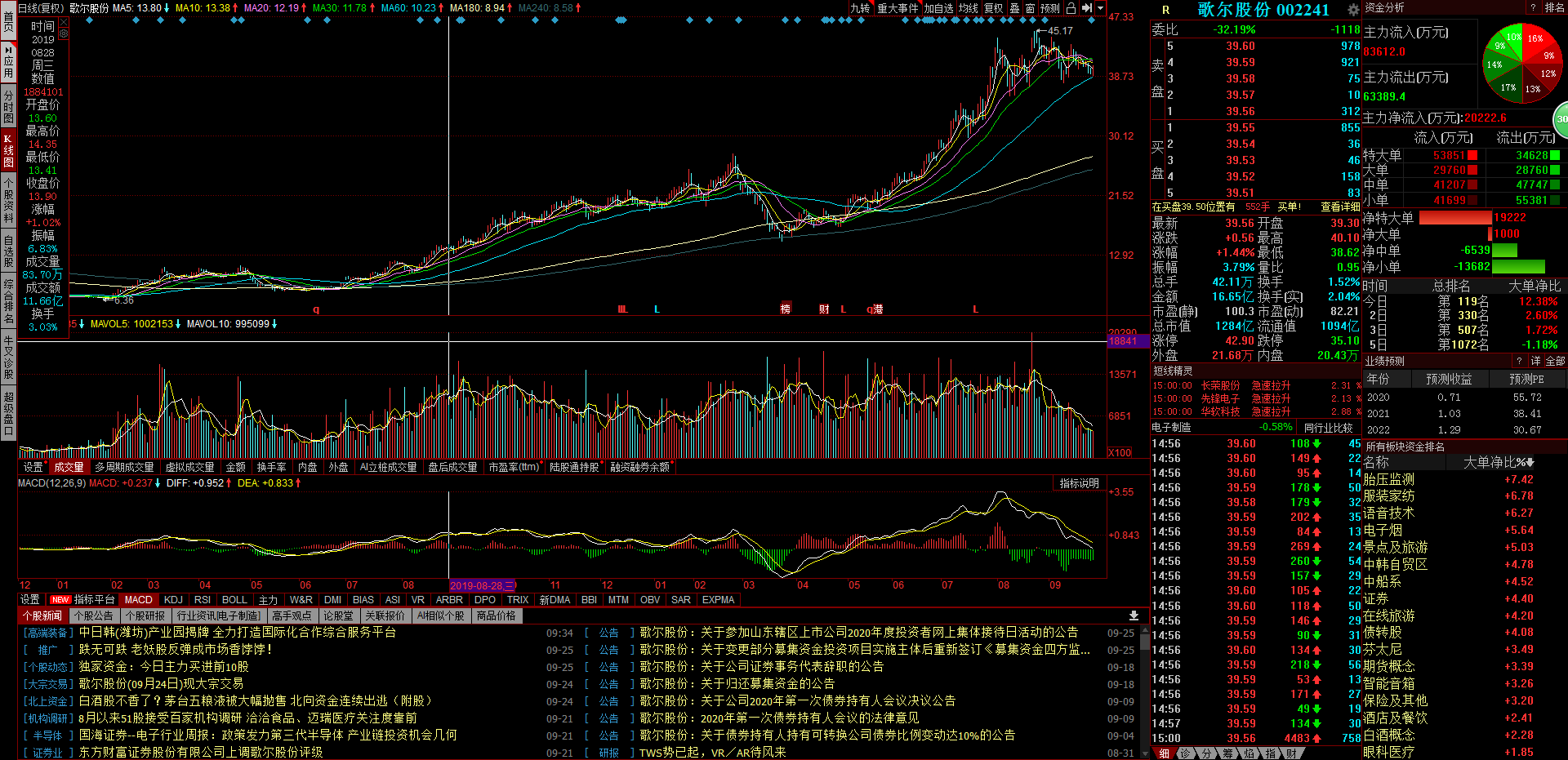This screenshot has width=1568, height=760.
Task: Click the 细 tab at bottom of tick panel
Action: tap(1164, 753)
